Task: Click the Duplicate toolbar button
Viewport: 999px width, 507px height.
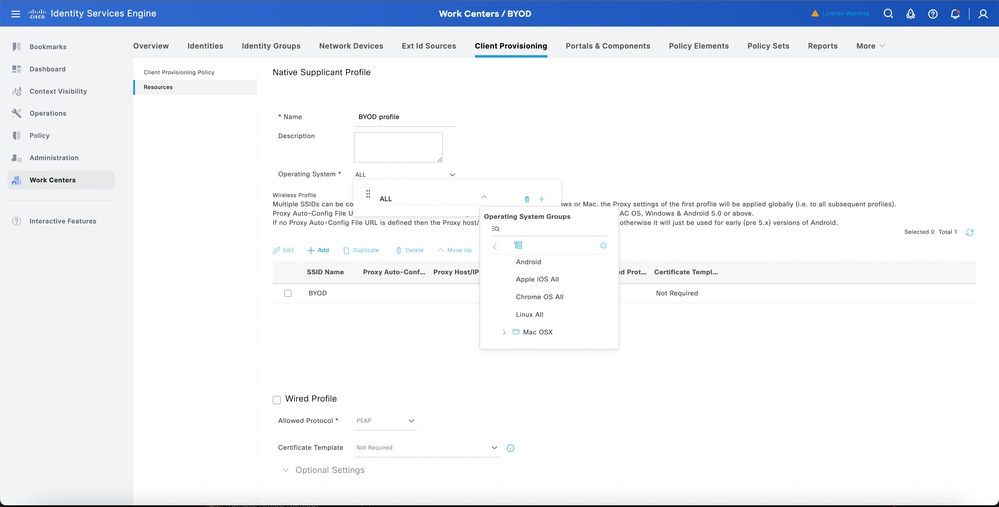Action: click(361, 250)
